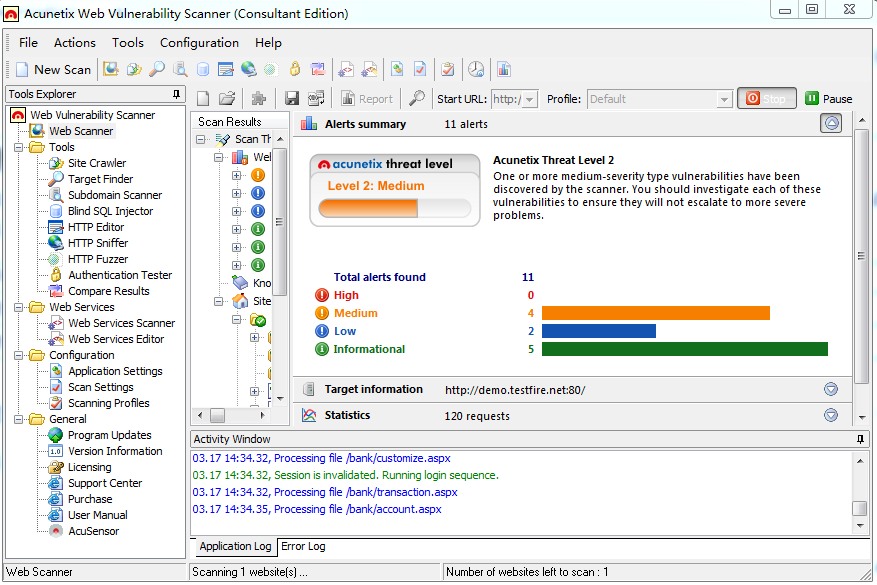
Task: Launch the Blind SQL Injector tool
Action: point(110,211)
